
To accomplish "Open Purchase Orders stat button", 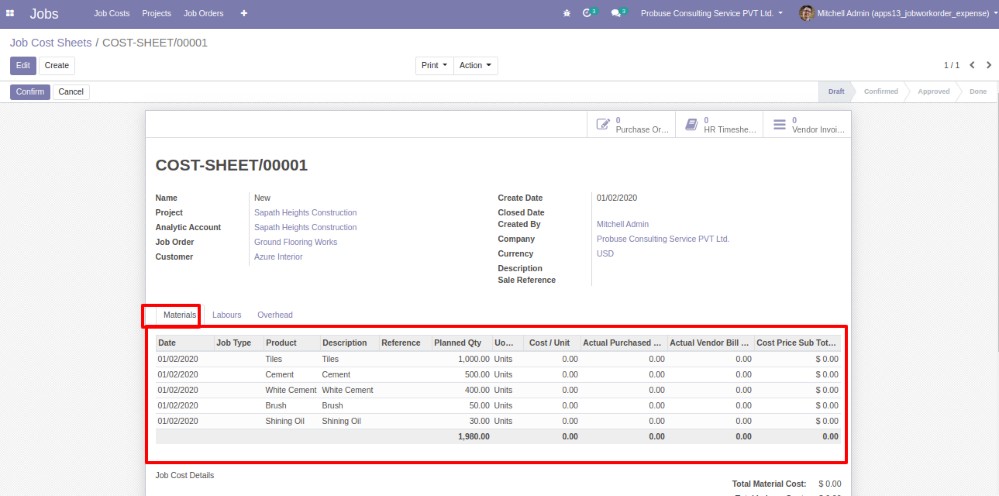I will coord(632,124).
